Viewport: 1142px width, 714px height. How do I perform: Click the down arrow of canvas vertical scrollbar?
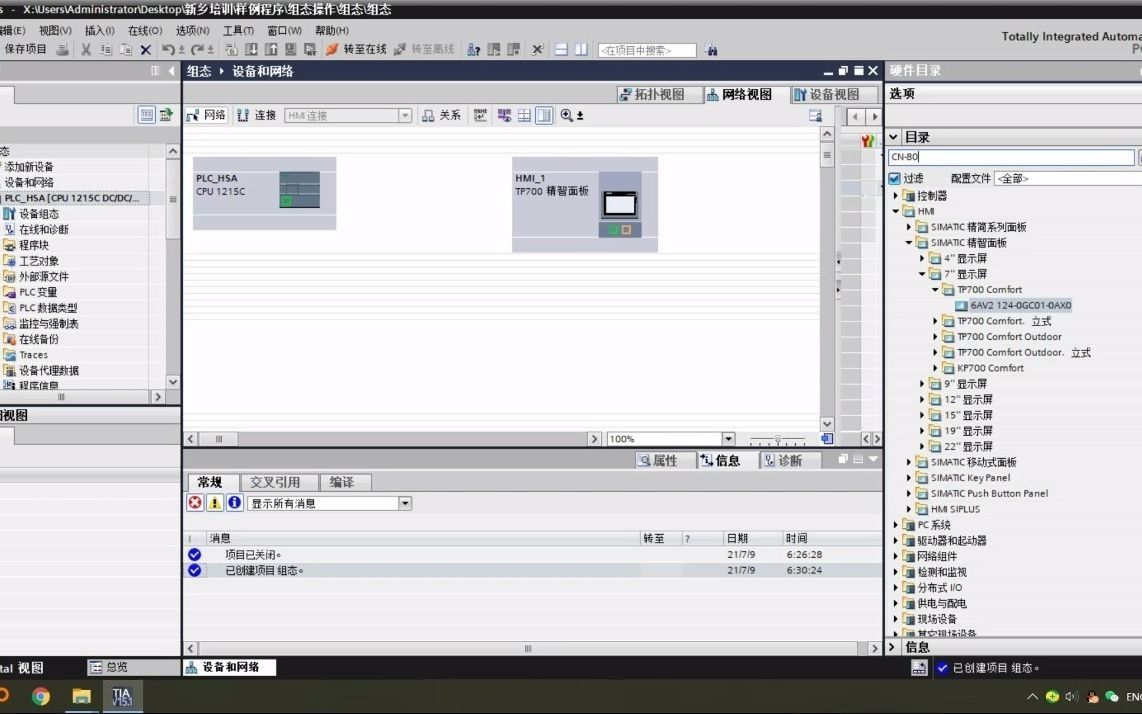tap(827, 423)
